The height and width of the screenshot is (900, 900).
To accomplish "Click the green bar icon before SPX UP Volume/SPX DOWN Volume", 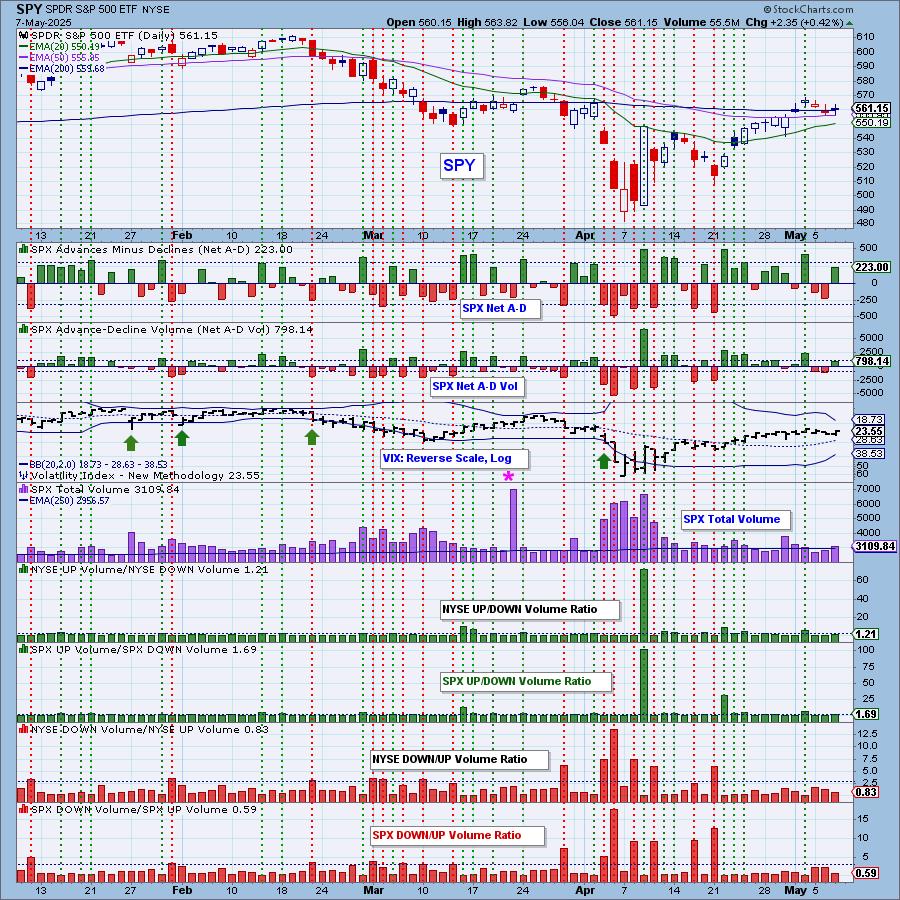I will point(24,649).
